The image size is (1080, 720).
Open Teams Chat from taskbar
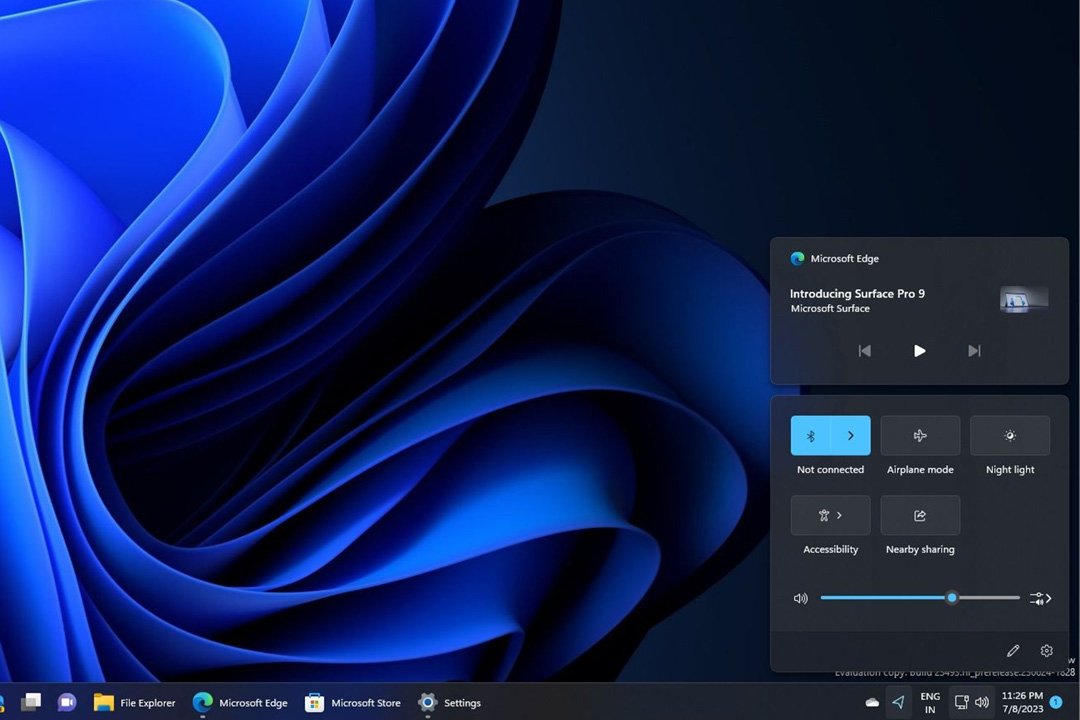67,702
